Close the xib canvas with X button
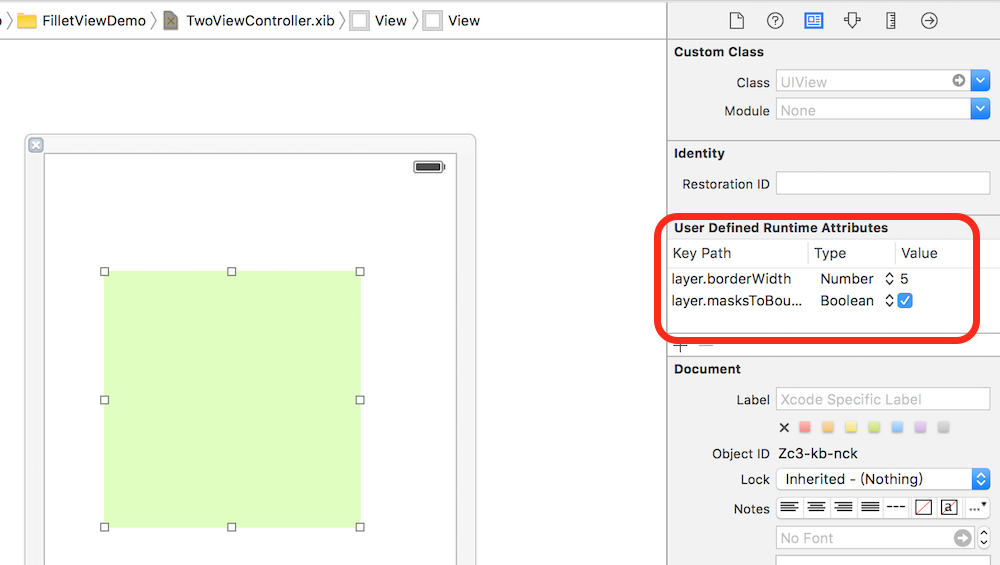The width and height of the screenshot is (1000, 565). pos(36,145)
